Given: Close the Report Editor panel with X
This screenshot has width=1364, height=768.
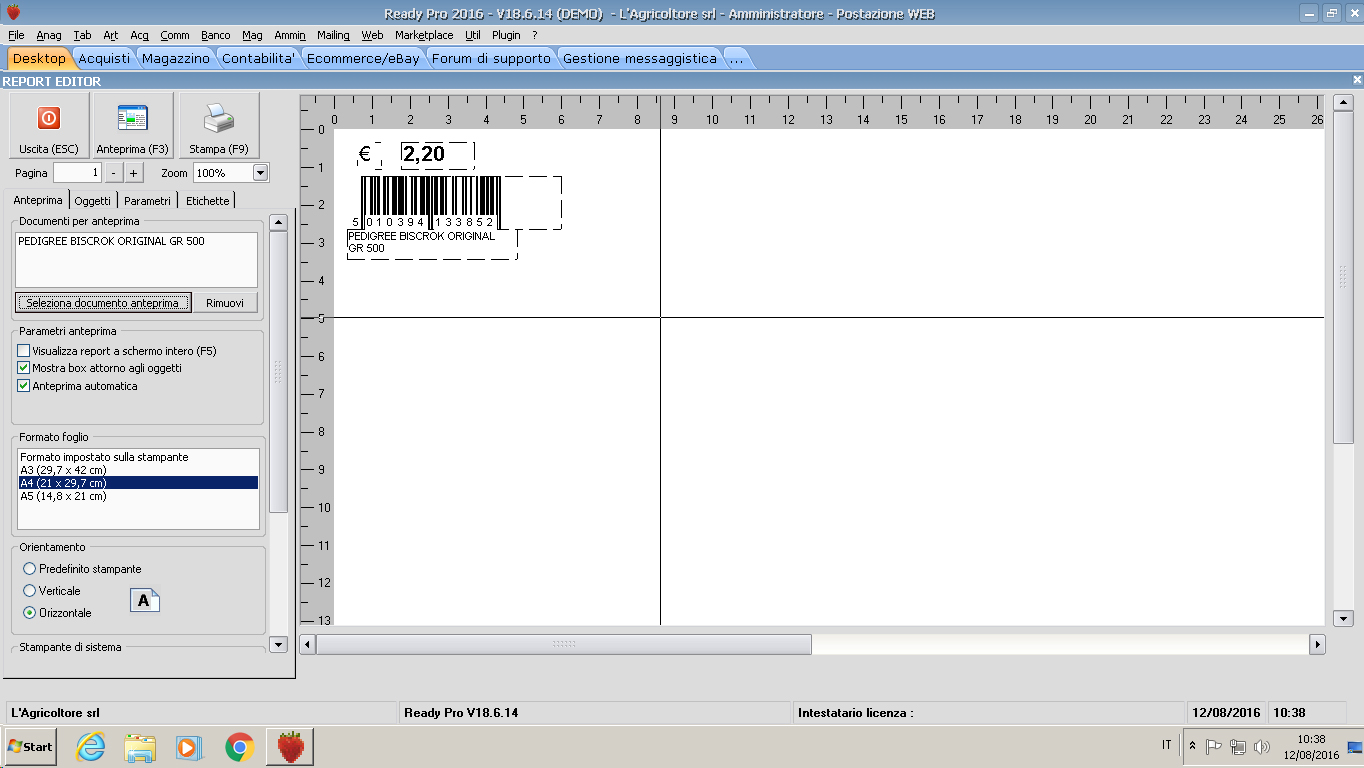Looking at the screenshot, I should [x=1357, y=81].
